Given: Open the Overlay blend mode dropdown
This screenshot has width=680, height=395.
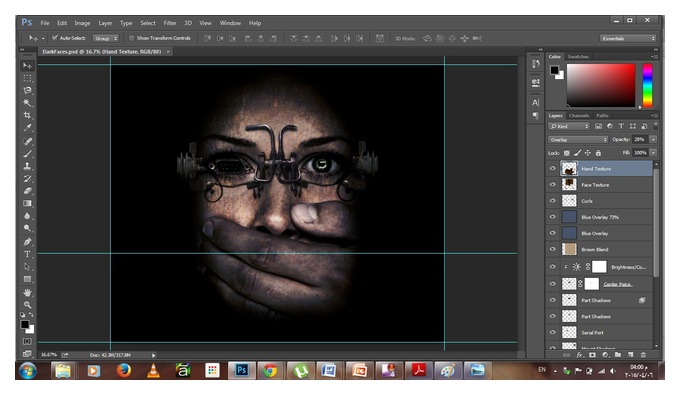Looking at the screenshot, I should 578,140.
